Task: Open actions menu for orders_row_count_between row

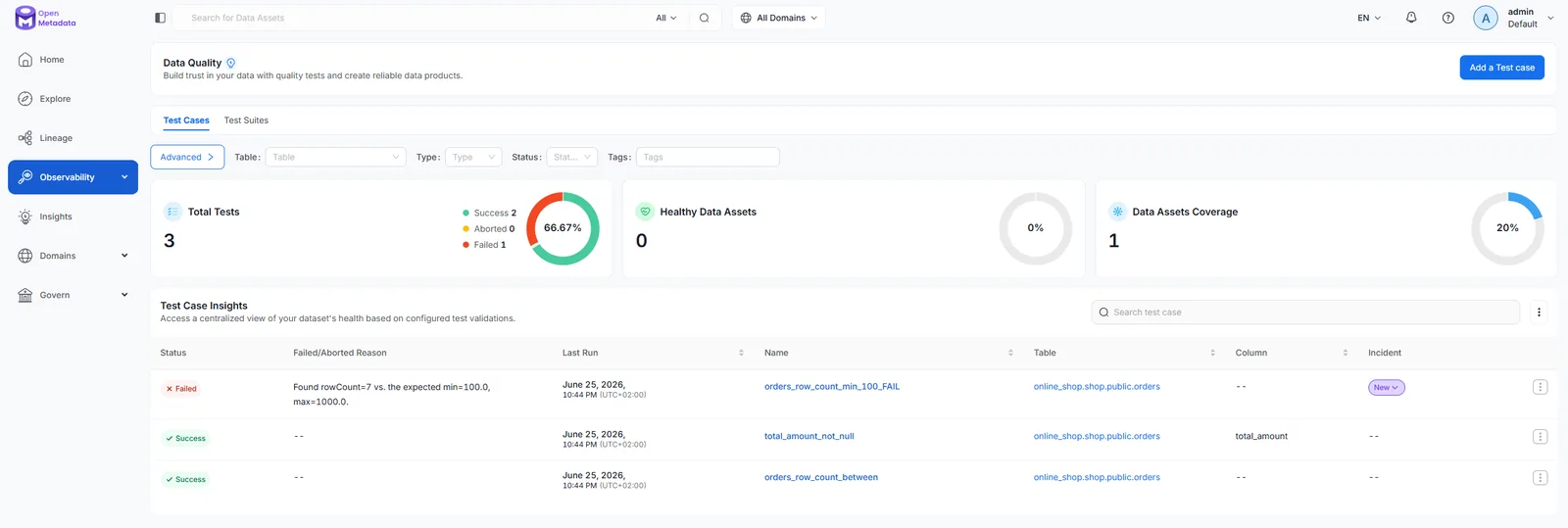Action: 1540,478
